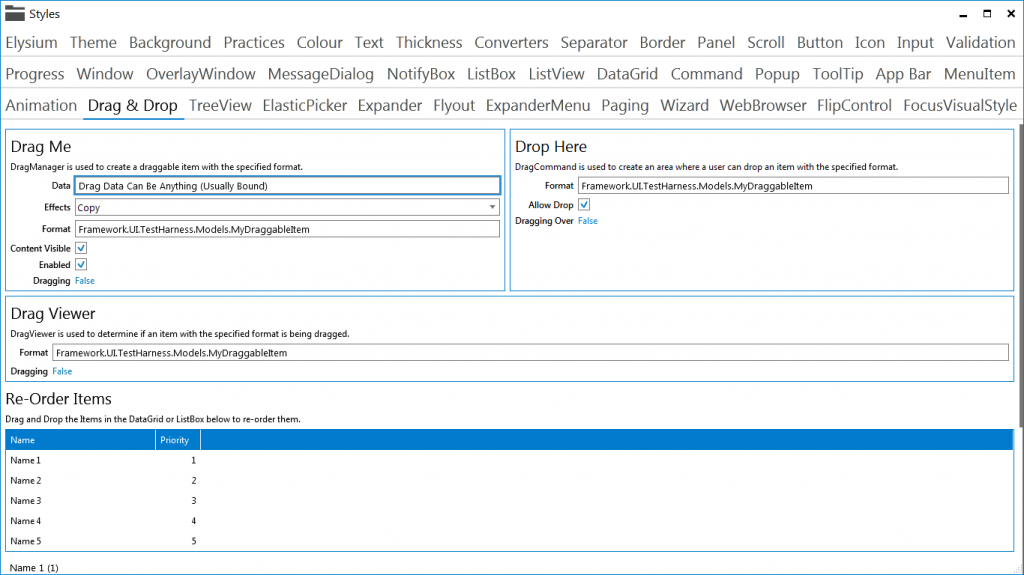Select the Name 1 row in DataGrid

(509, 460)
